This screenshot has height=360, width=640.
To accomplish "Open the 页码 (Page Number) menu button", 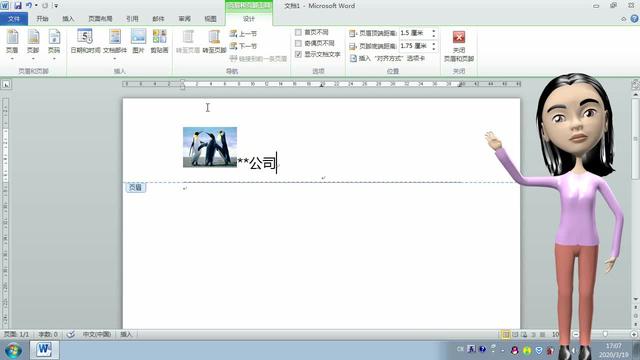I will [x=54, y=45].
